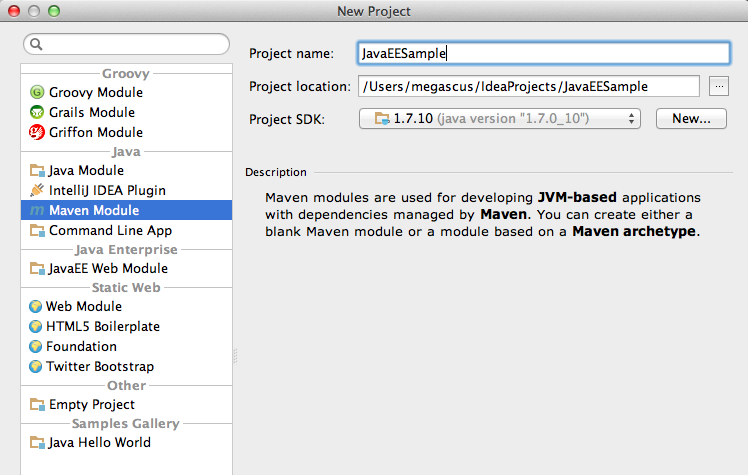The image size is (748, 475).
Task: Choose Command Line App template
Action: point(126,230)
